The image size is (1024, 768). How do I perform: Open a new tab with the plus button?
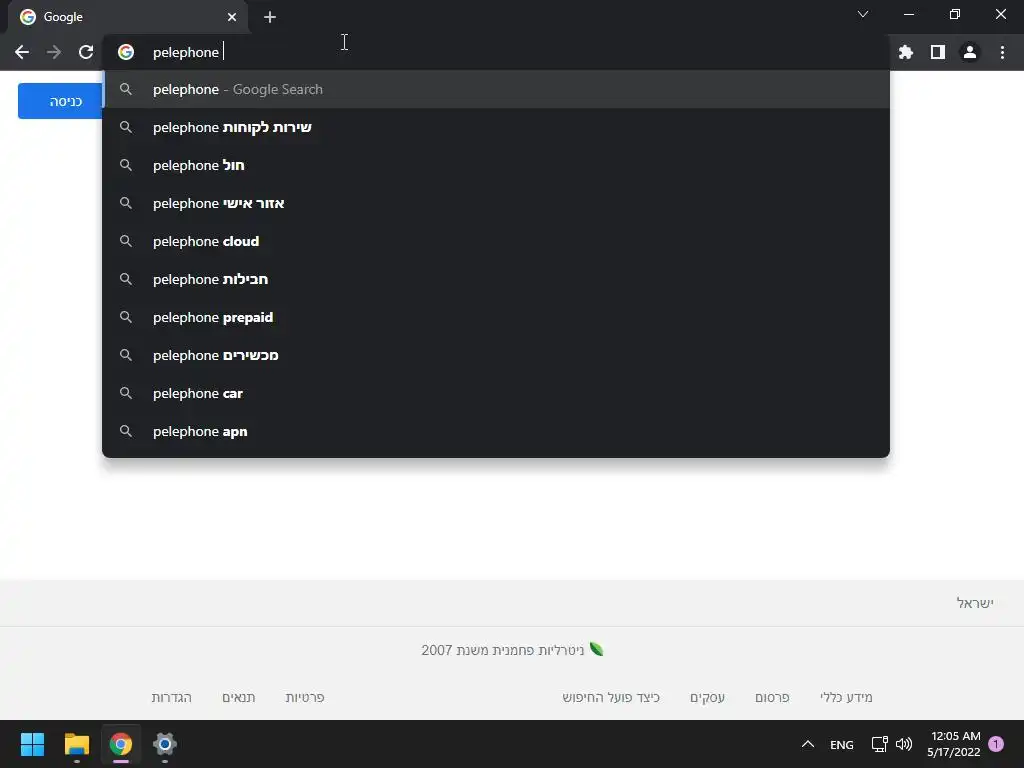coord(270,17)
